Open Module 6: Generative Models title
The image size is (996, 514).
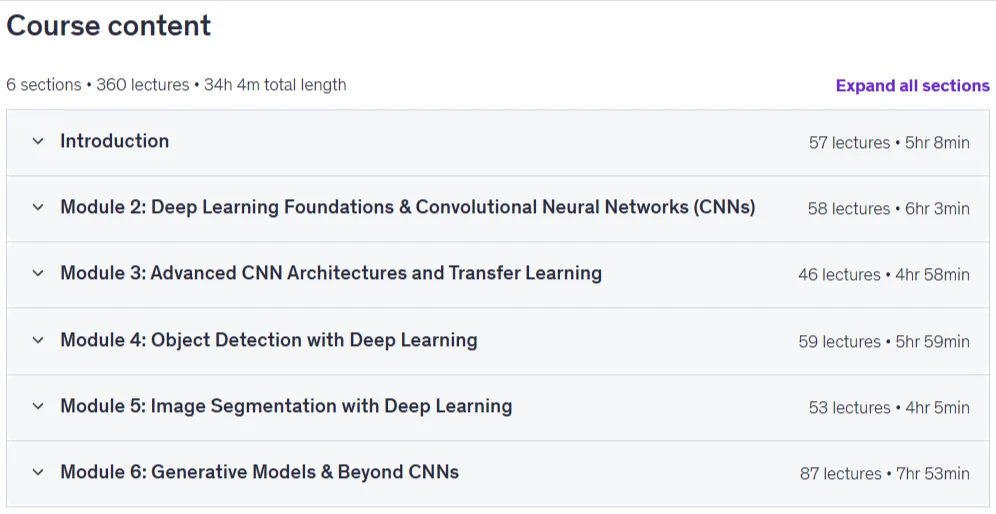(x=259, y=472)
